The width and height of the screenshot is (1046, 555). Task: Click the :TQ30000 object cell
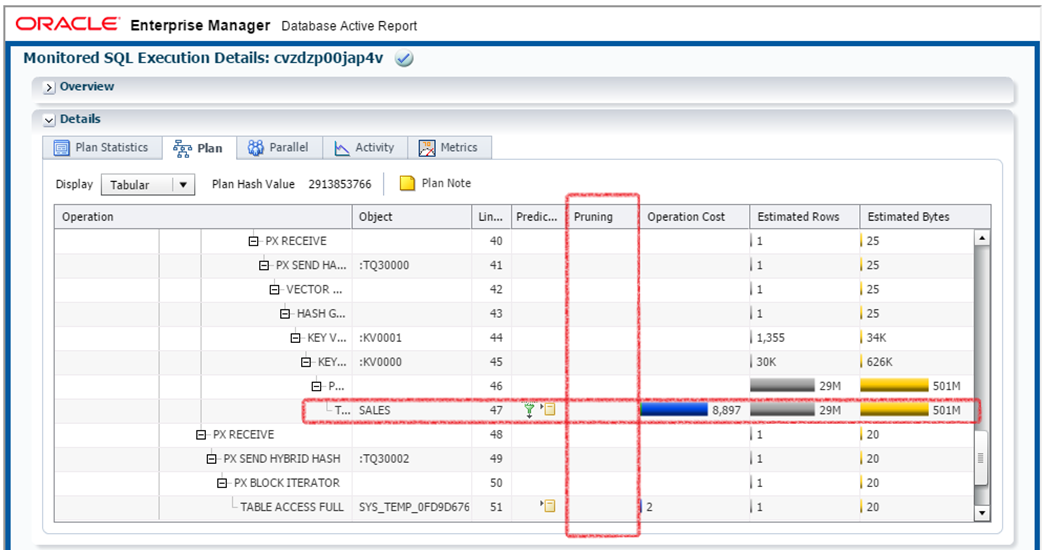tap(384, 265)
